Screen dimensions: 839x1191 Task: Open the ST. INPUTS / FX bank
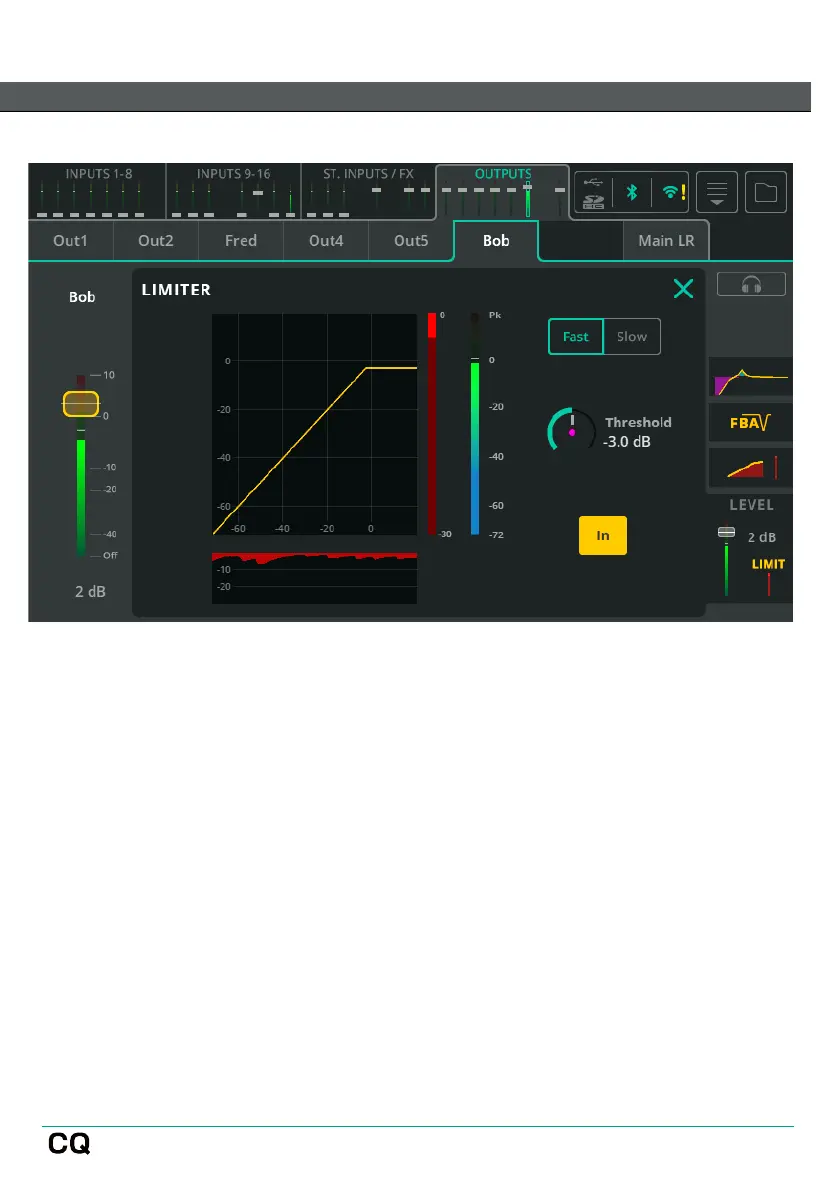[x=368, y=191]
